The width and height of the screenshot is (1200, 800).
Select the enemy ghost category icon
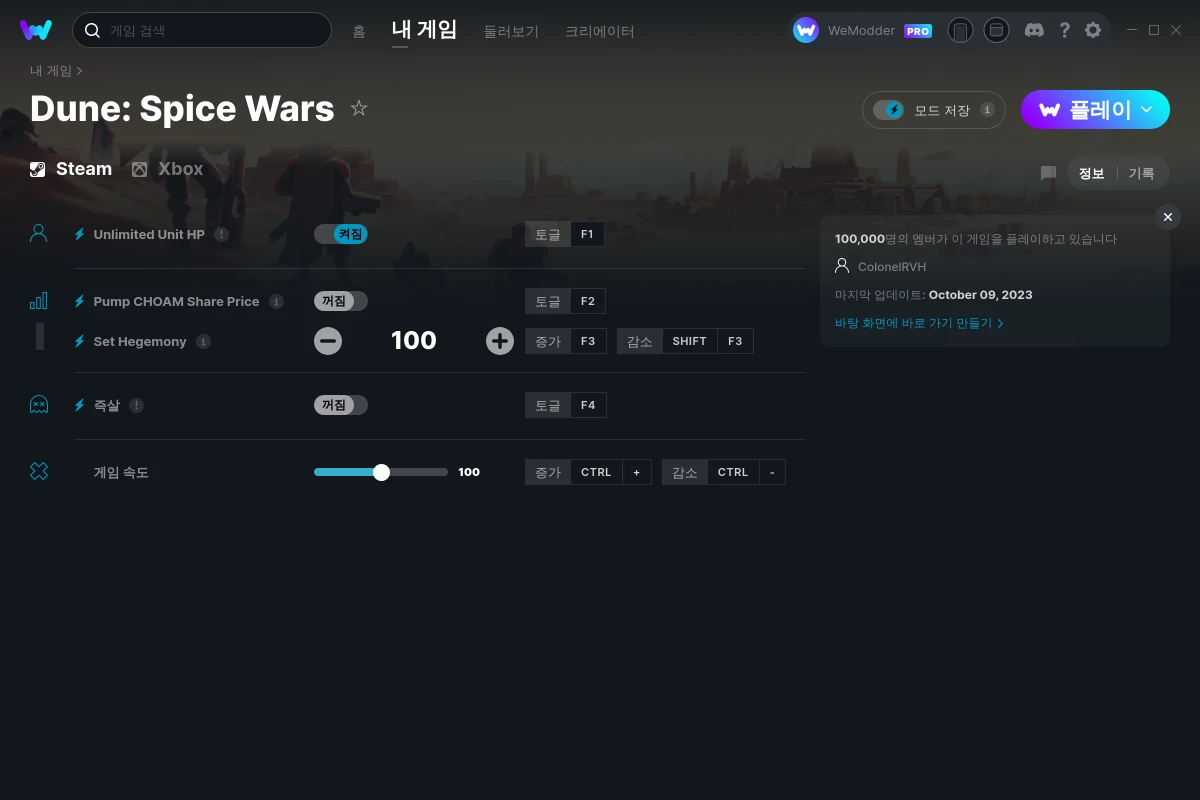pyautogui.click(x=39, y=404)
